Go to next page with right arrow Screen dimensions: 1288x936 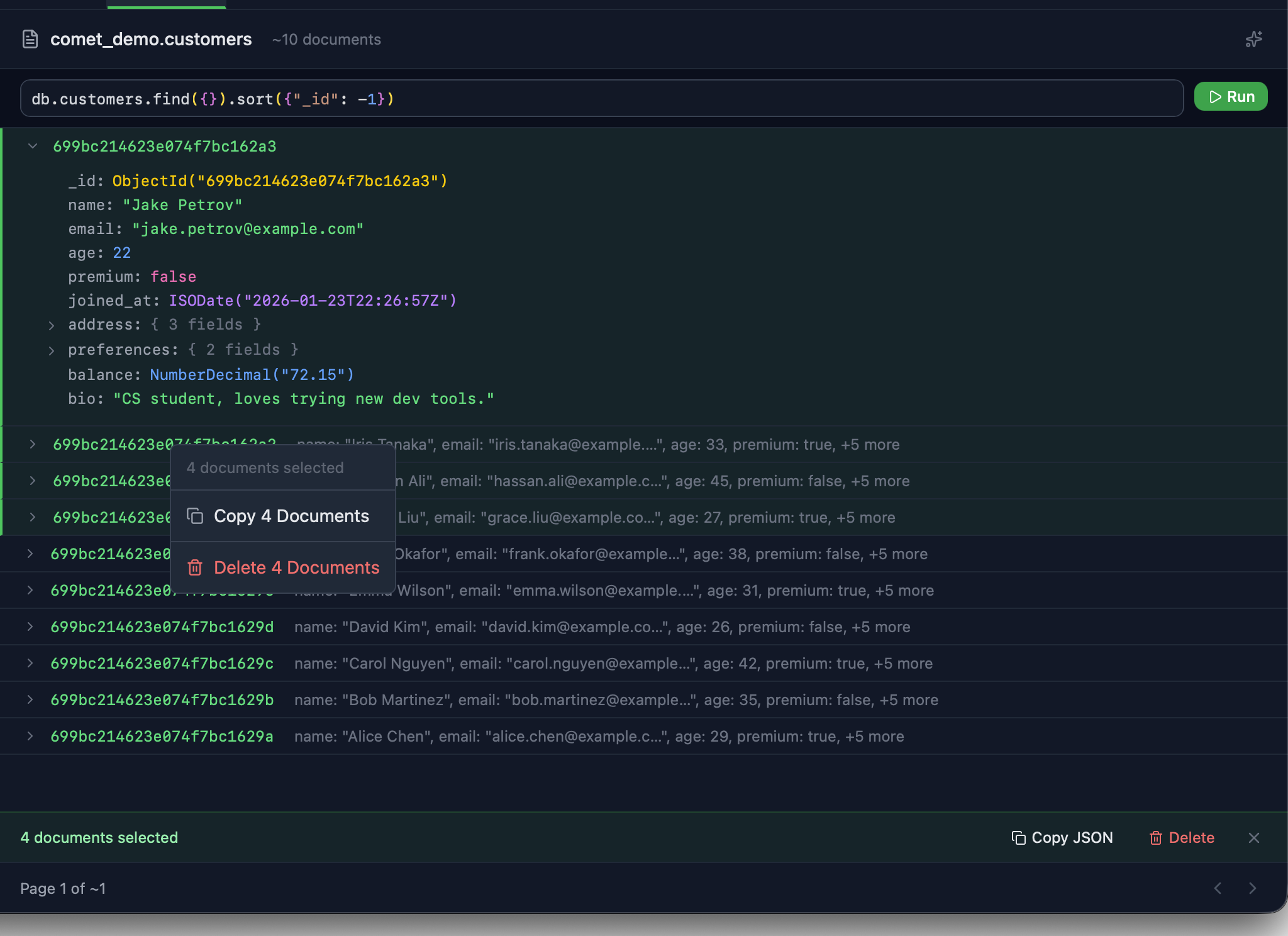tap(1252, 888)
